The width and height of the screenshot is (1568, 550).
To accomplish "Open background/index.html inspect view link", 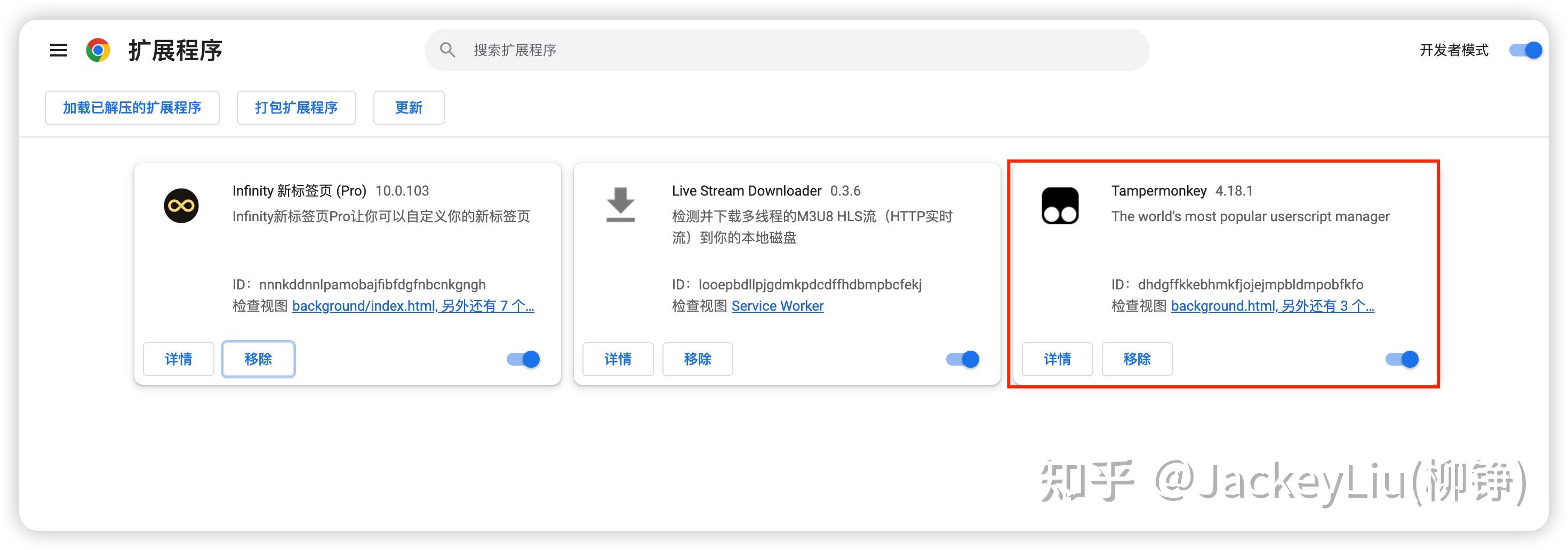I will [413, 306].
